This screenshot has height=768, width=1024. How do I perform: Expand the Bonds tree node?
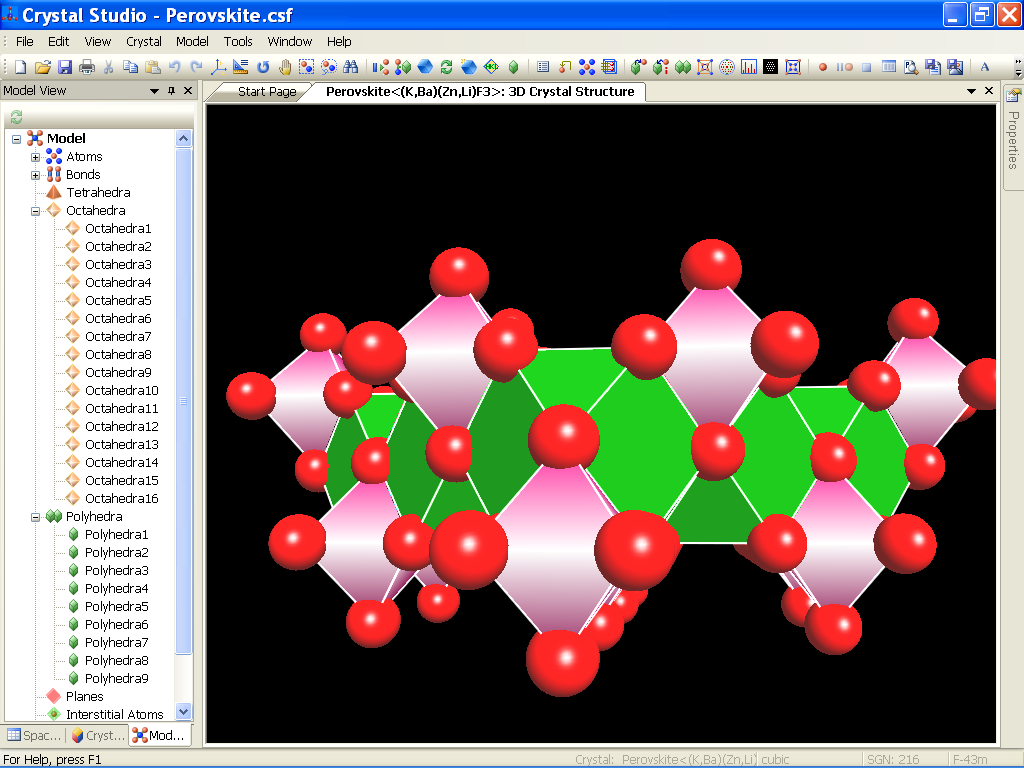coord(35,175)
